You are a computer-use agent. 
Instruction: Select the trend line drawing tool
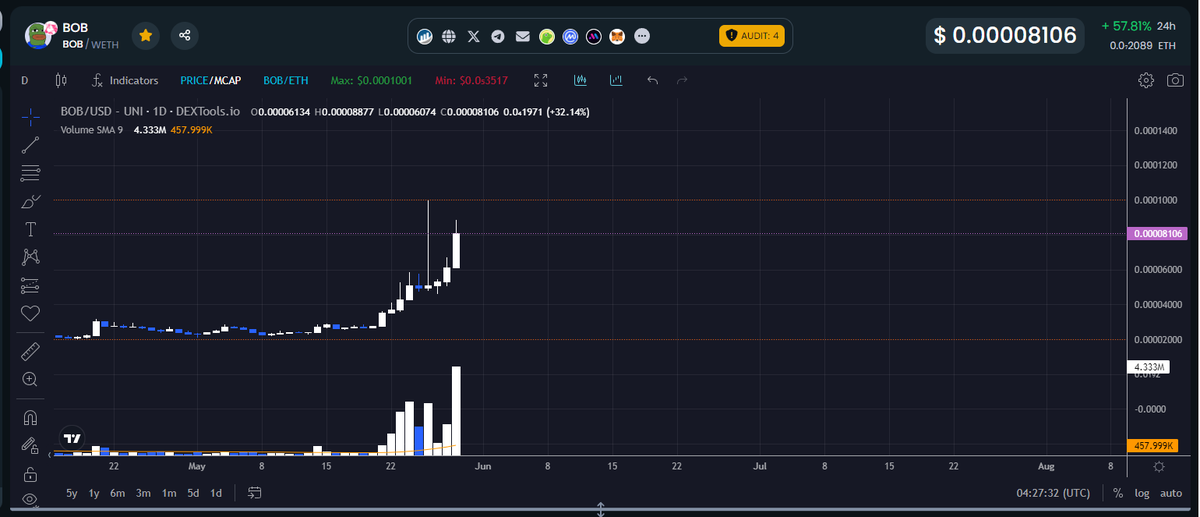[30, 145]
